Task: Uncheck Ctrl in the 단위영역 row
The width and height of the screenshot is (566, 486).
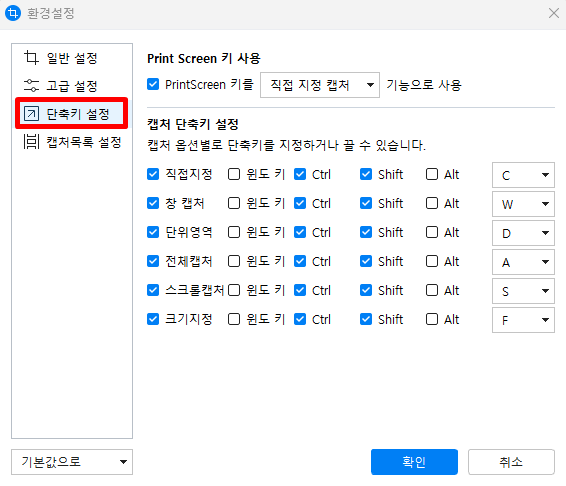Action: pyautogui.click(x=300, y=232)
